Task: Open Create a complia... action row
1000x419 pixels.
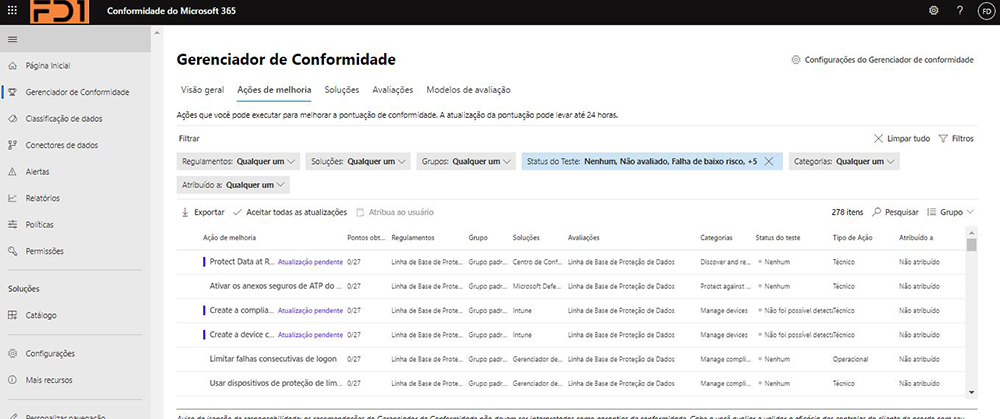Action: 242,311
